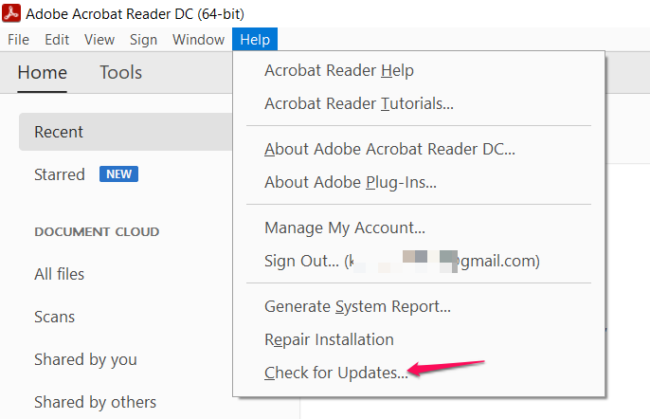Choose Repair Installation
Image resolution: width=650 pixels, height=419 pixels.
pyautogui.click(x=329, y=340)
